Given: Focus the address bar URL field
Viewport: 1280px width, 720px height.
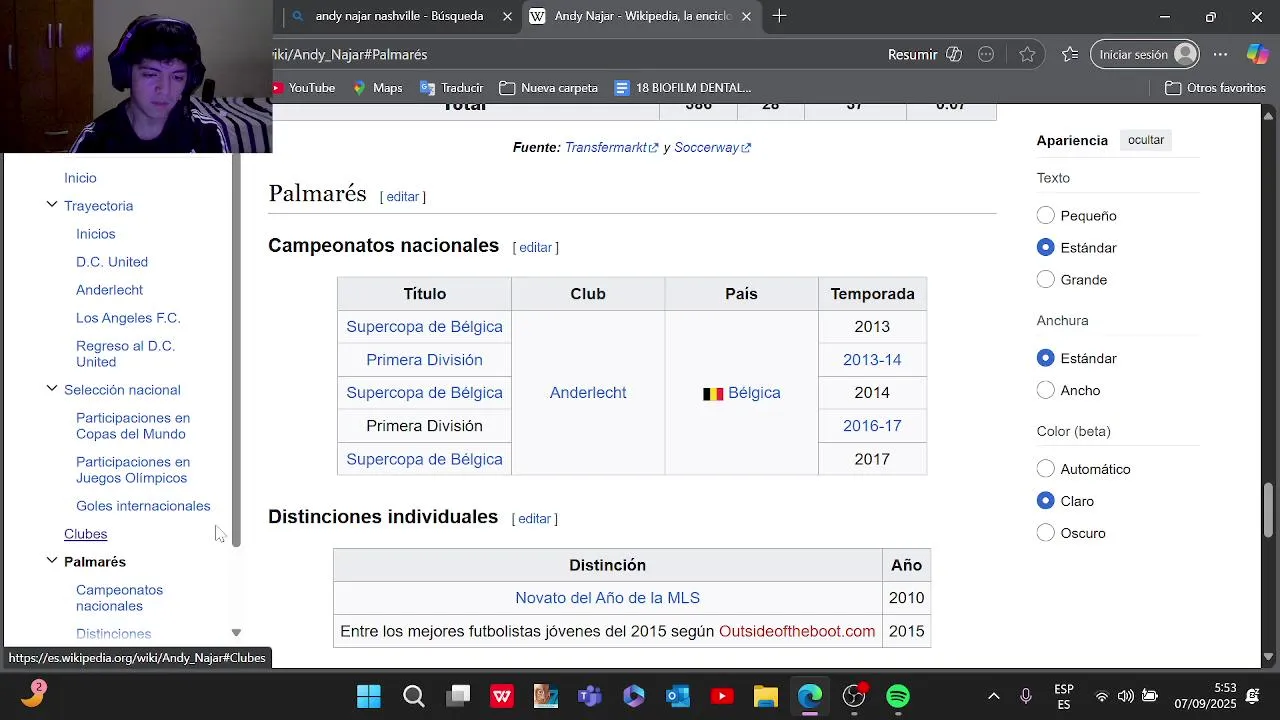Looking at the screenshot, I should point(570,55).
